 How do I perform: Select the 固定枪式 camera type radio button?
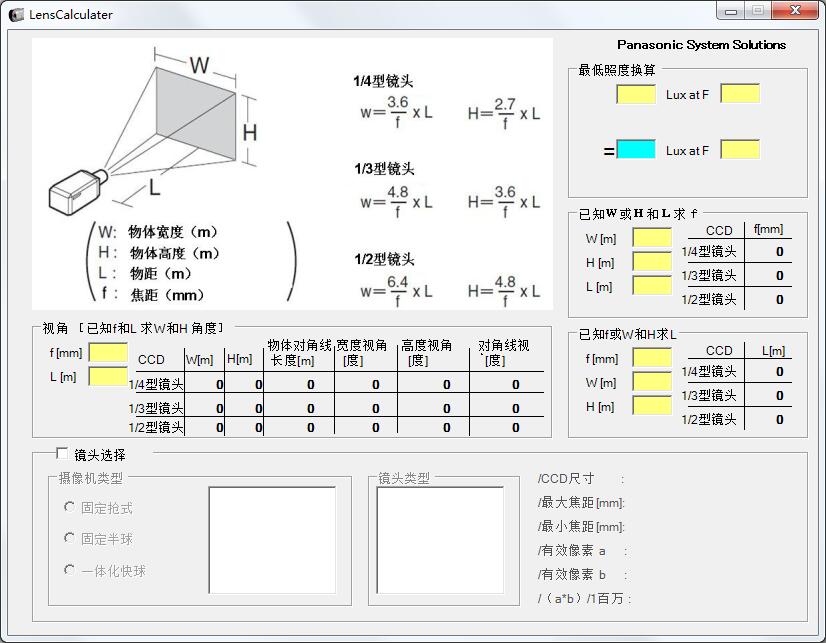[x=69, y=507]
